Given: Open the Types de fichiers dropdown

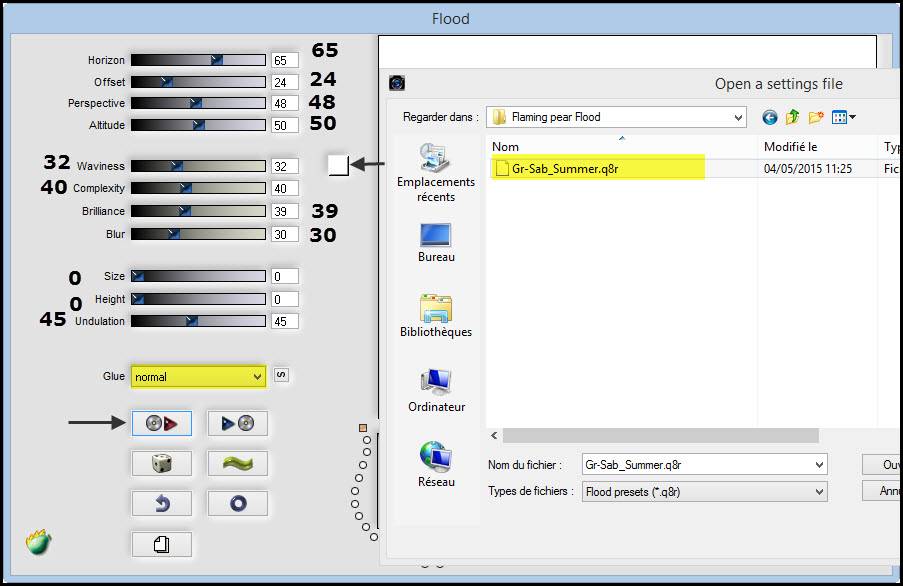Looking at the screenshot, I should coord(704,492).
